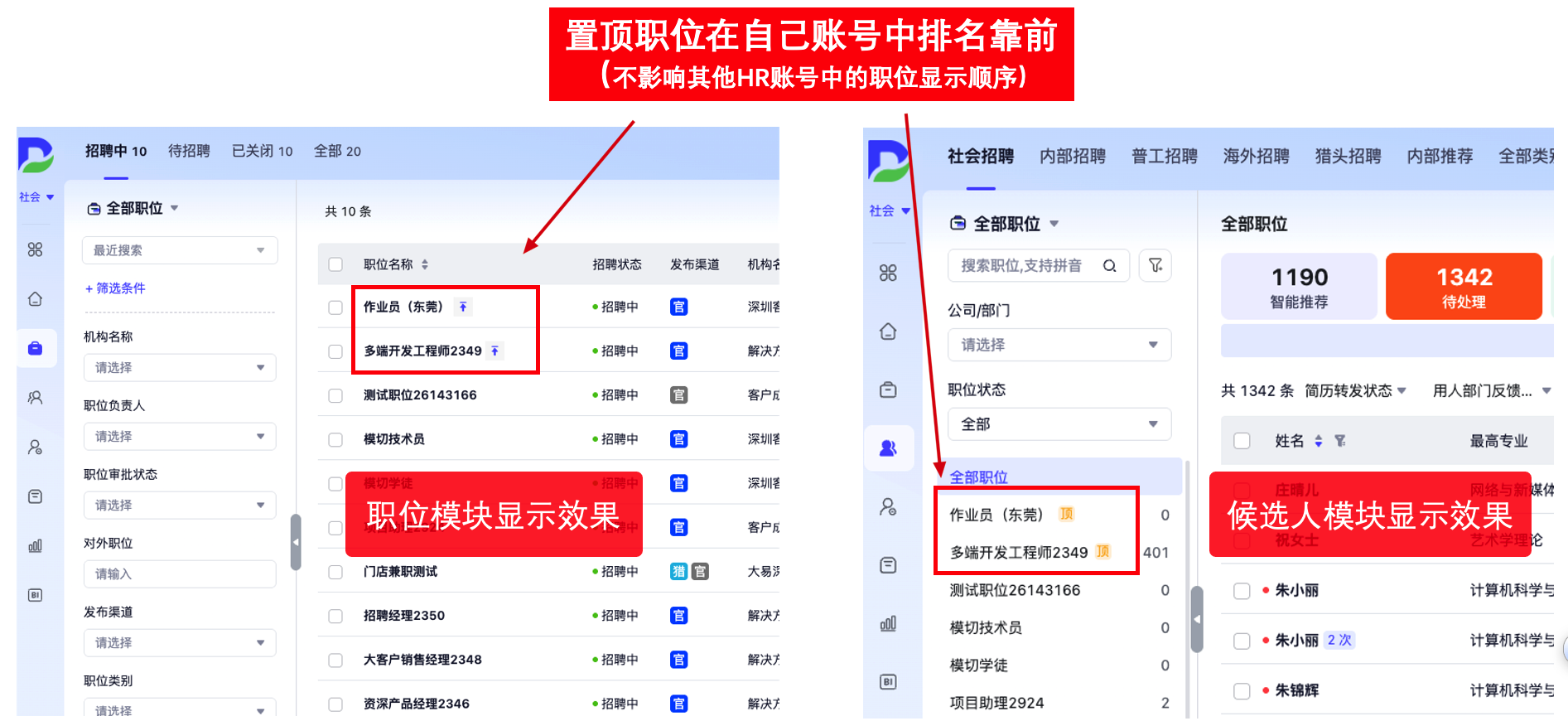Click the 顶 pinned badge next to 作业员（东莞） in right list
Image resolution: width=1568 pixels, height=721 pixels.
pos(1066,514)
